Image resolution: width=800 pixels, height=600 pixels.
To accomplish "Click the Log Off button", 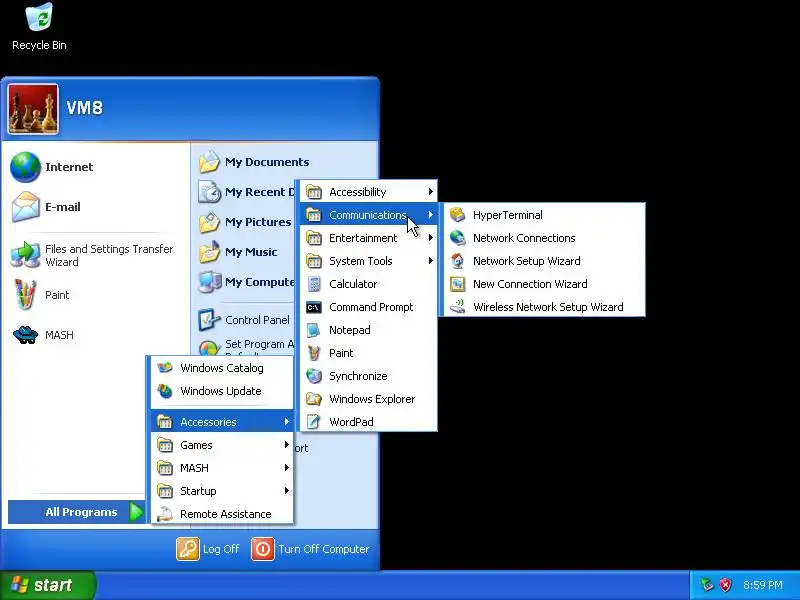I will [208, 549].
